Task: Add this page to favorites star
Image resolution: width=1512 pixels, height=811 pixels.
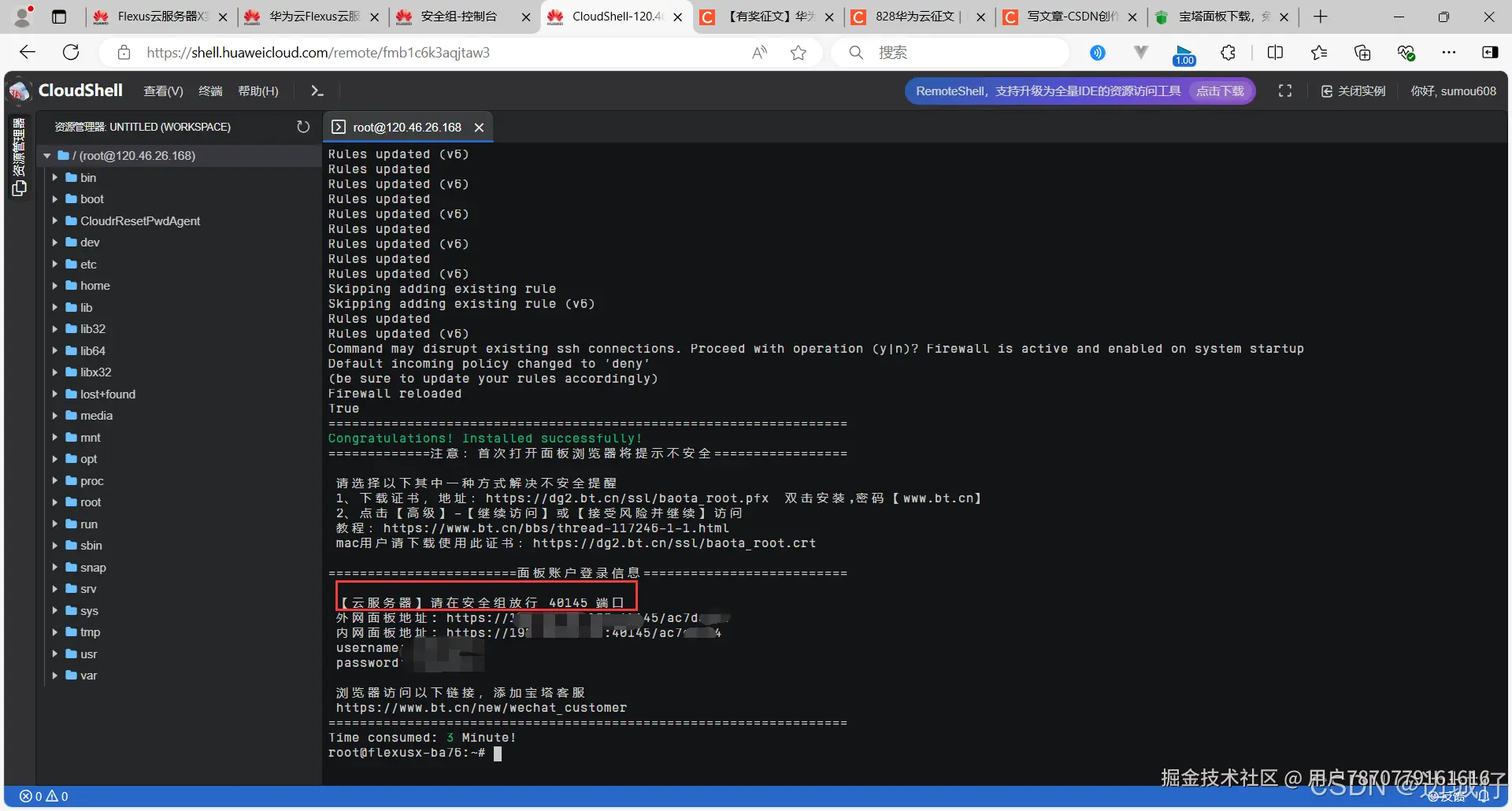Action: click(799, 53)
